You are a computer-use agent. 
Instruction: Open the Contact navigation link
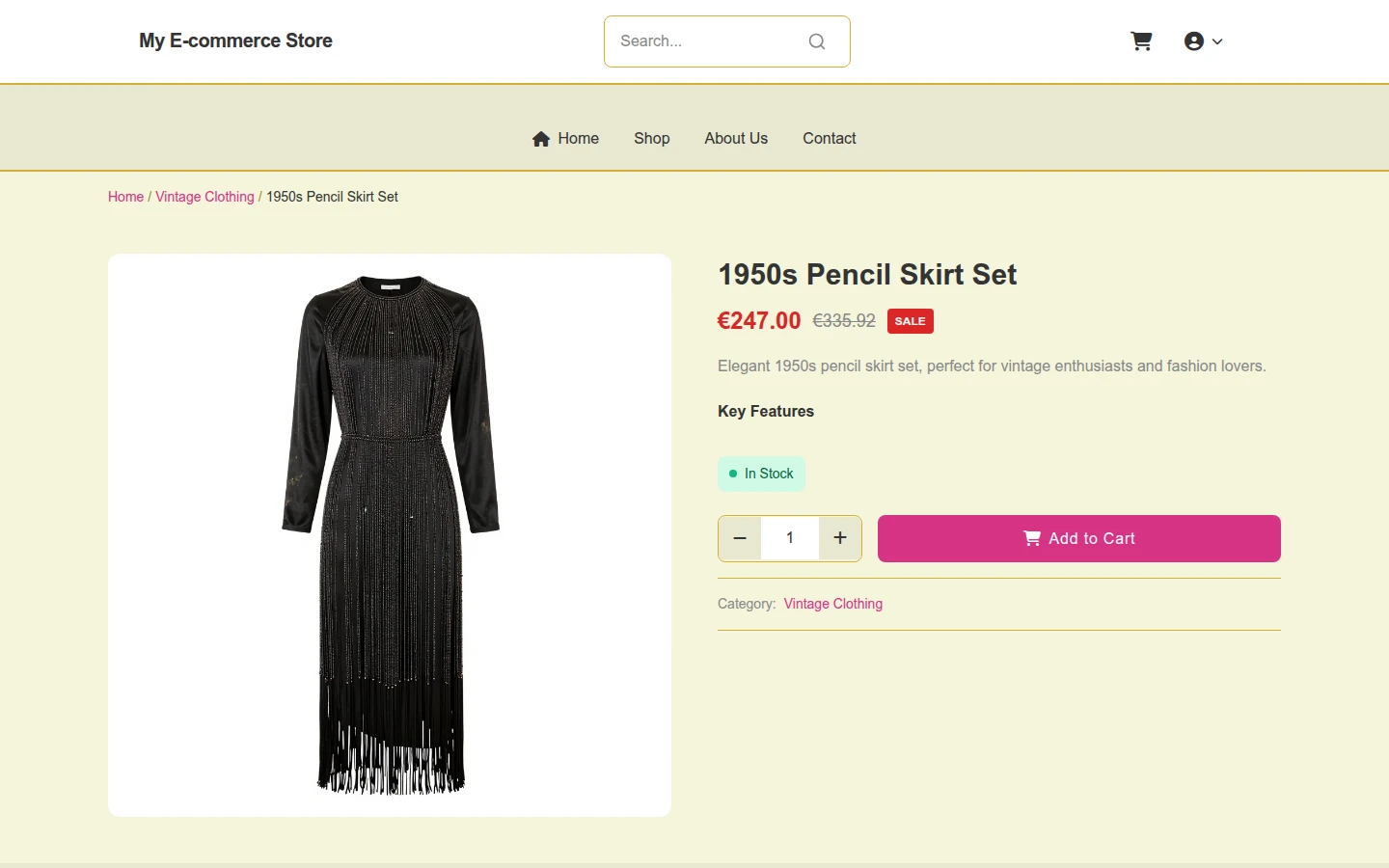pos(830,139)
